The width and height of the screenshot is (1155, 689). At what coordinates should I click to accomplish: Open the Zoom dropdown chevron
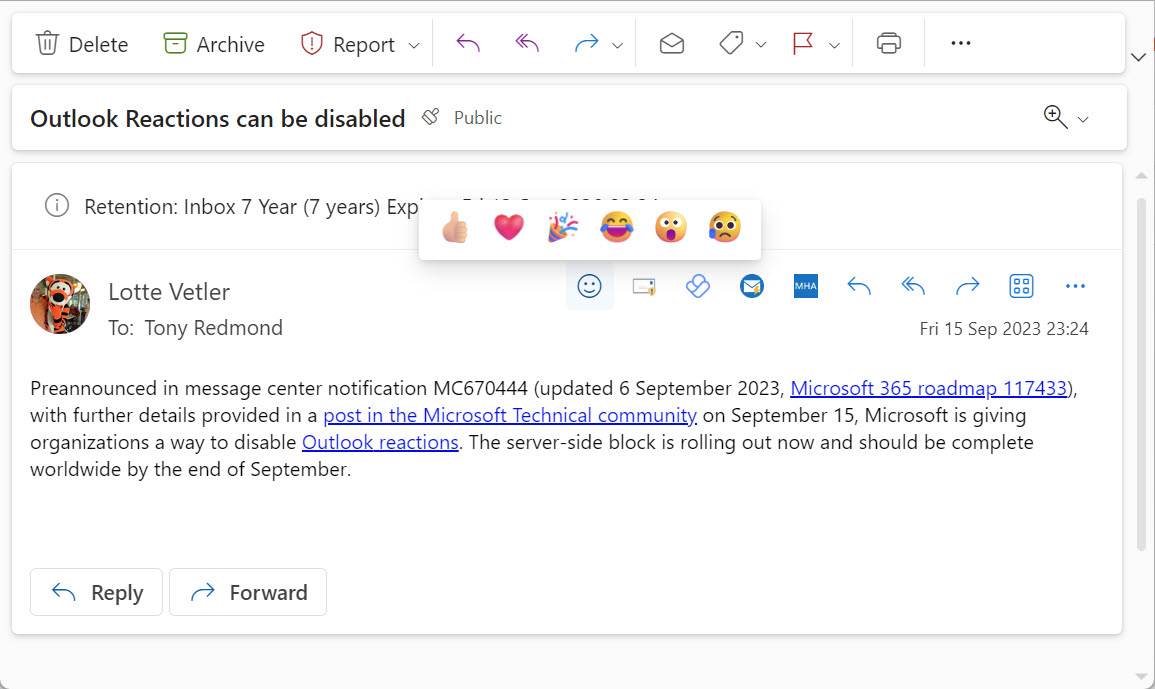(x=1083, y=119)
